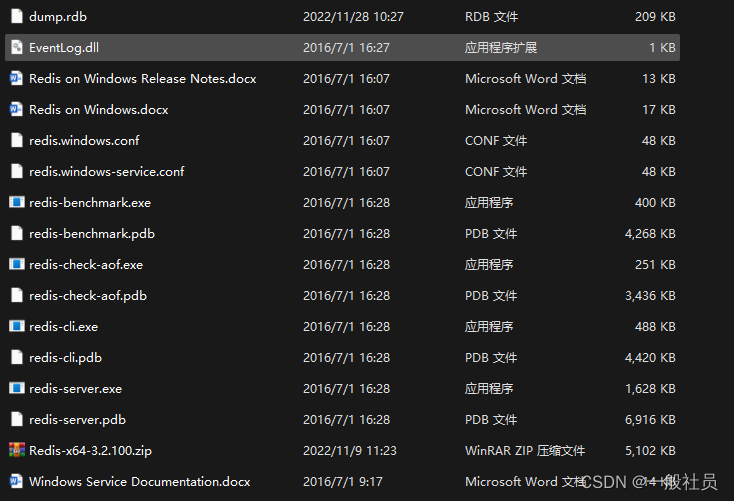Screen dimensions: 734x501
Task: Select the redis.windows.conf file name
Action: pos(84,140)
